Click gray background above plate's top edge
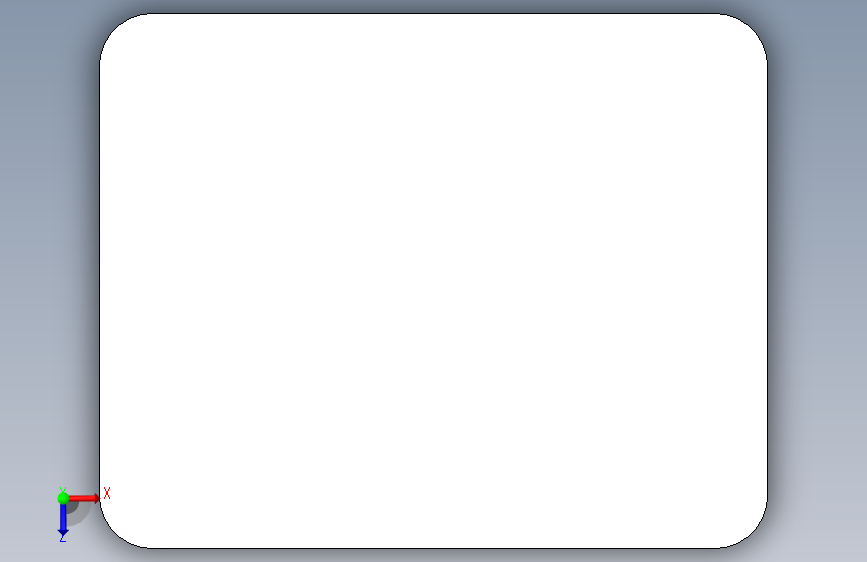 (433, 6)
